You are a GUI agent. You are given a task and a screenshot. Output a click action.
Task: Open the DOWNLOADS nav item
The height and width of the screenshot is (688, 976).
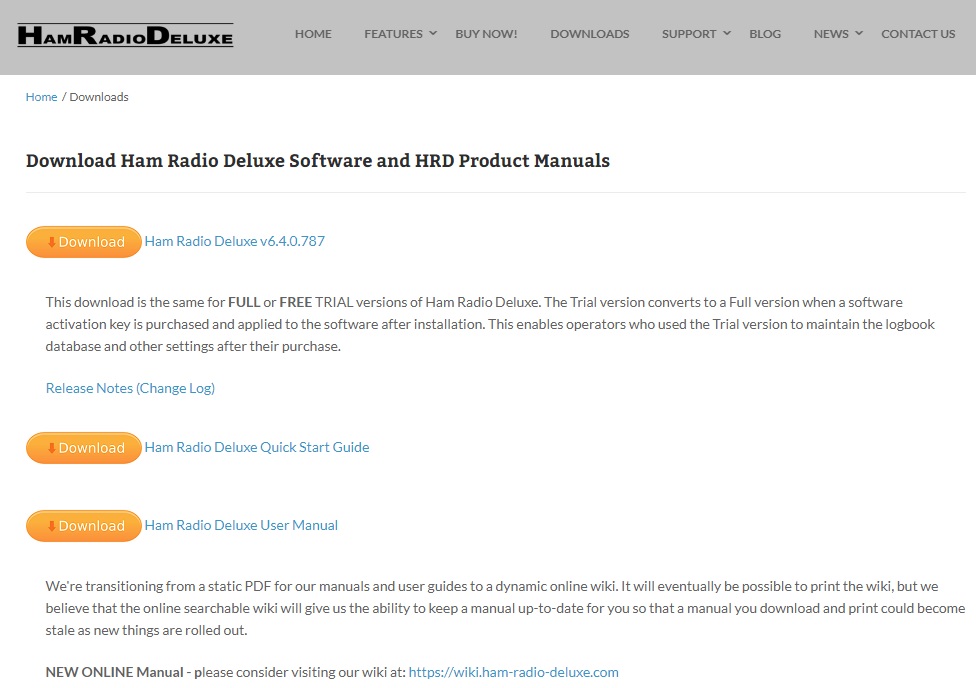(589, 34)
